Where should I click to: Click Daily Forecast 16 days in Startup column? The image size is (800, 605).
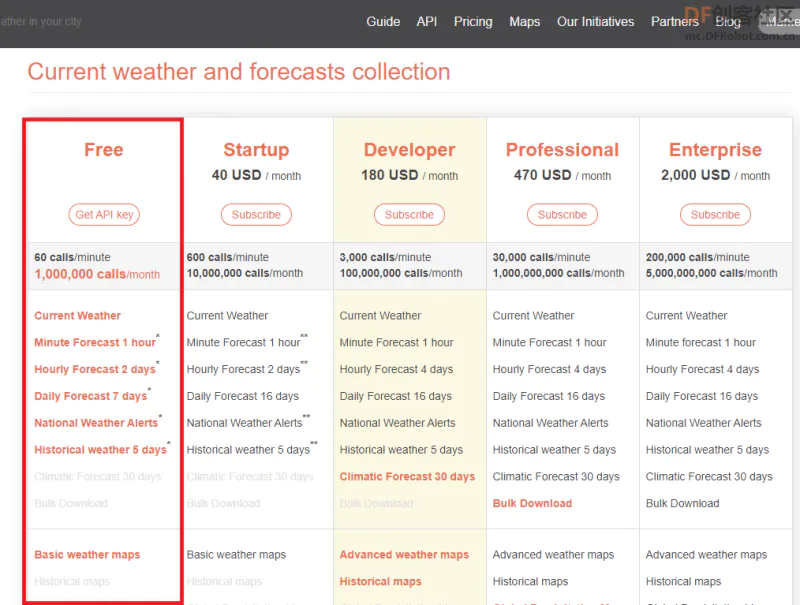pyautogui.click(x=243, y=396)
